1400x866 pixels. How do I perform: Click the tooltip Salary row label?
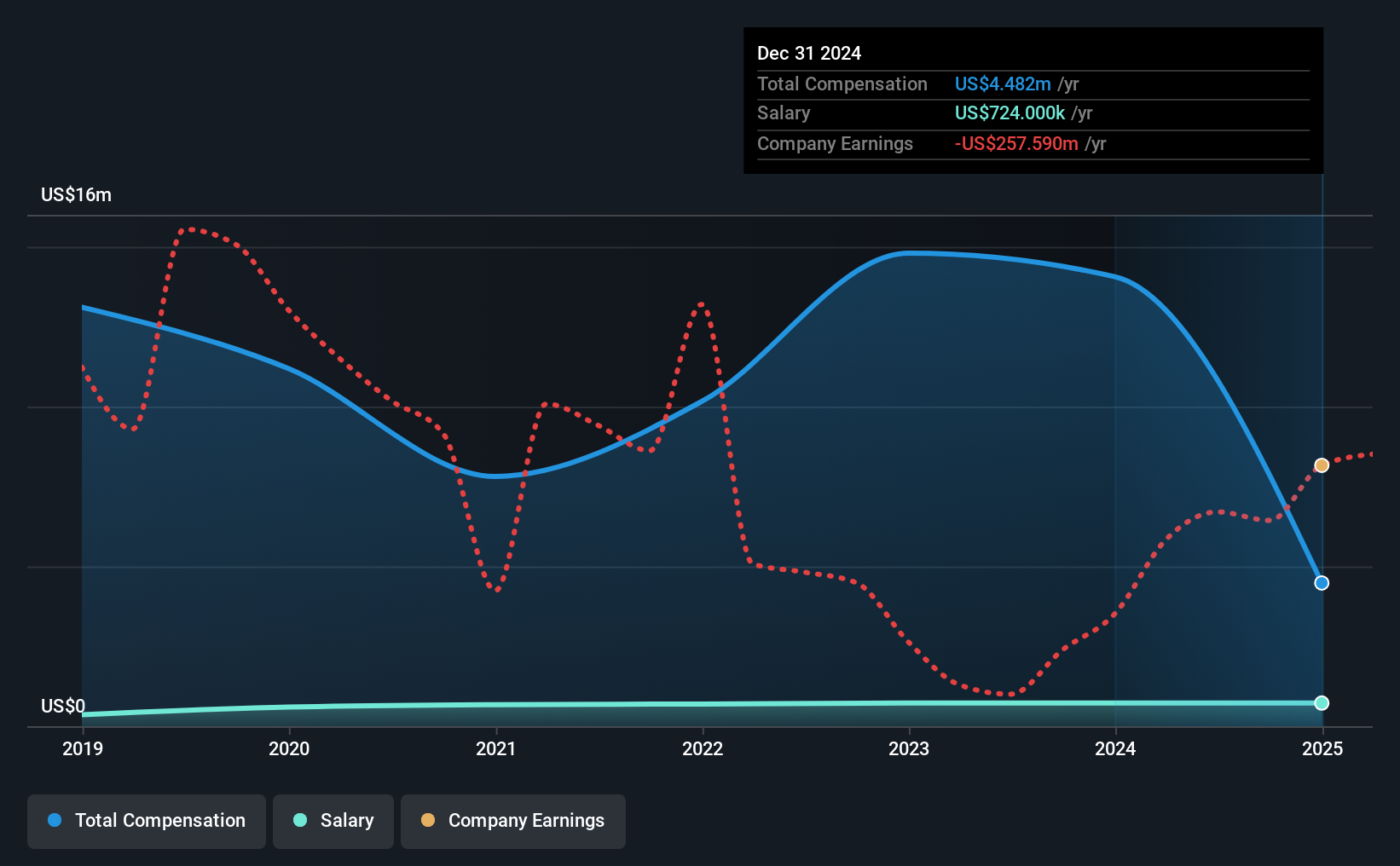click(784, 113)
